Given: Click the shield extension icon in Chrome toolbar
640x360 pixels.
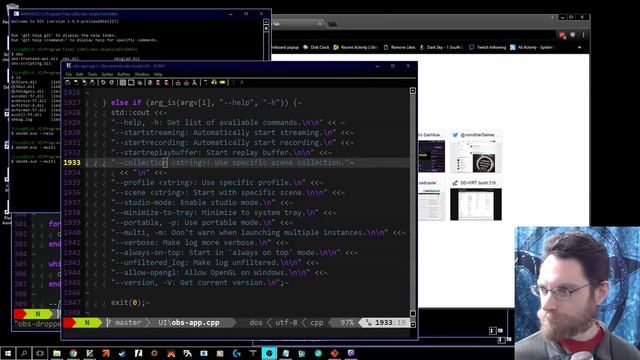Looking at the screenshot, I should point(573,35).
